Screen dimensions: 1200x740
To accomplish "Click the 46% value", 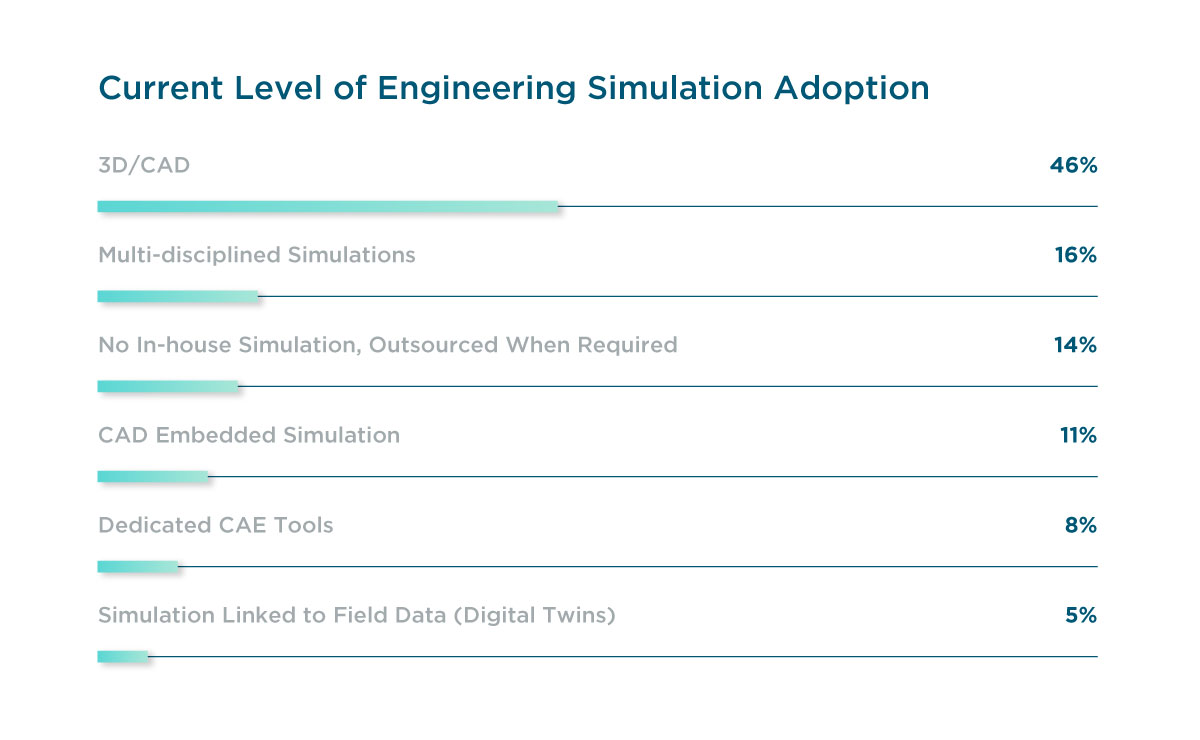I will (x=1073, y=165).
